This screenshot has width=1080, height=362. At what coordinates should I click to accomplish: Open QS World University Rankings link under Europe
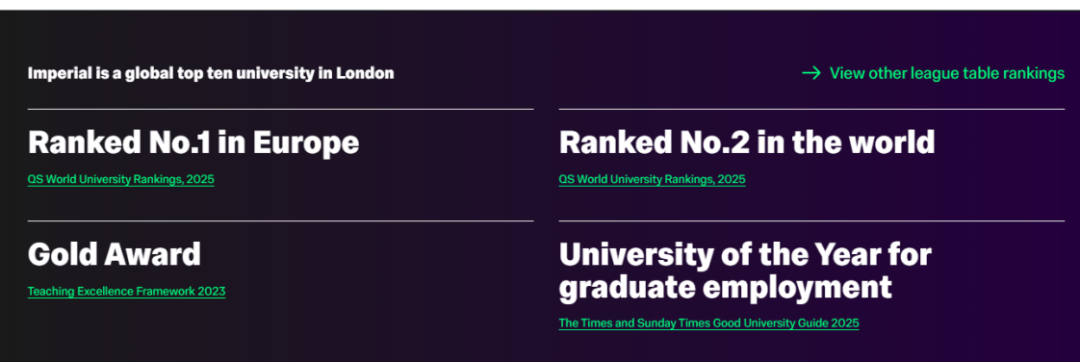click(x=121, y=180)
